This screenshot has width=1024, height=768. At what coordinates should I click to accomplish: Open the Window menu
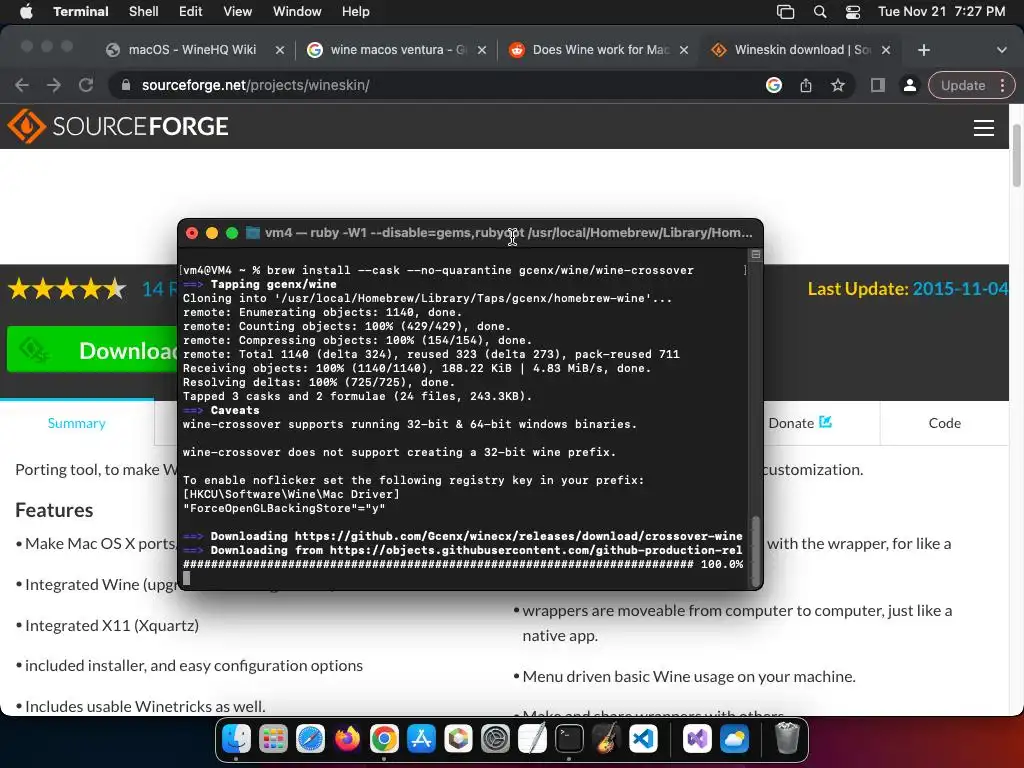pyautogui.click(x=297, y=12)
